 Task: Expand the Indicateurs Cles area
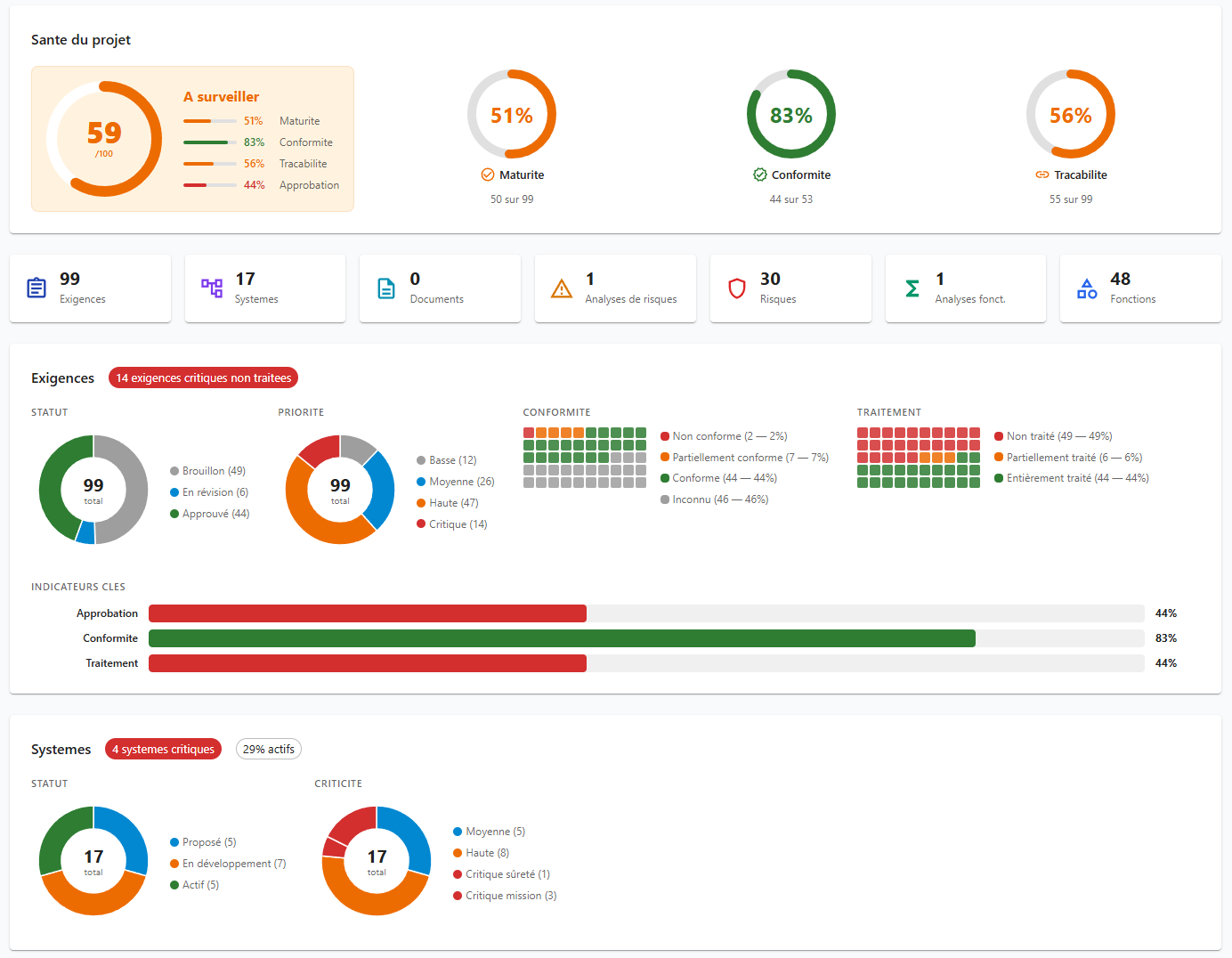[x=78, y=586]
